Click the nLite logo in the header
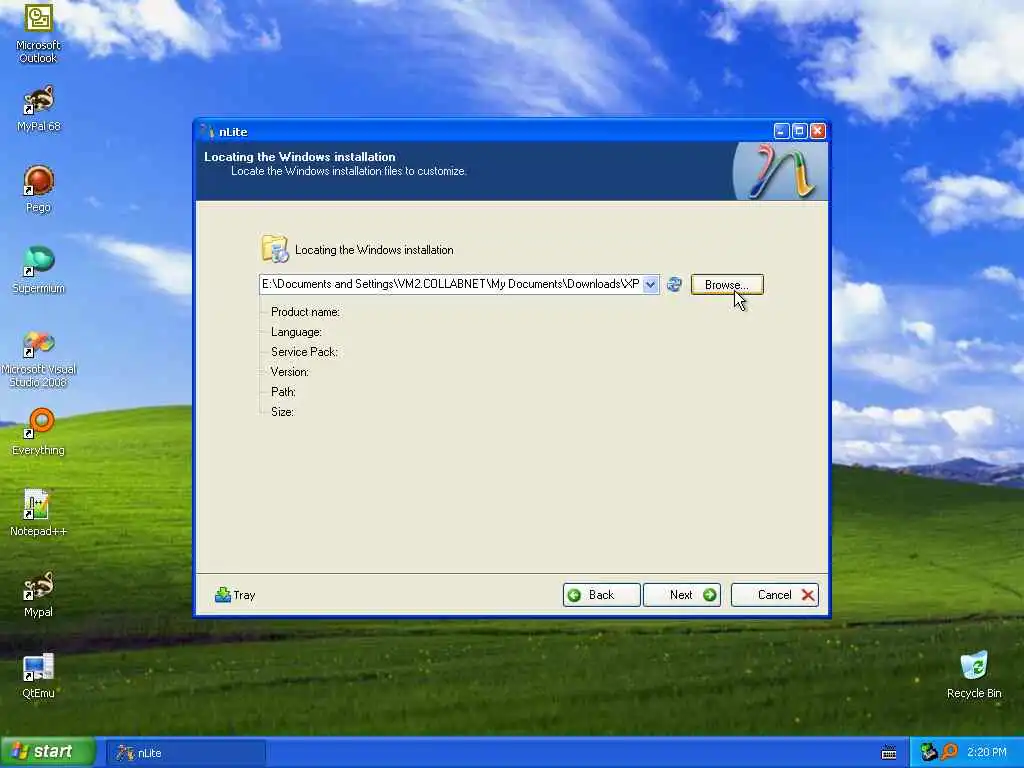Screen dimensions: 1024x768 (780, 171)
